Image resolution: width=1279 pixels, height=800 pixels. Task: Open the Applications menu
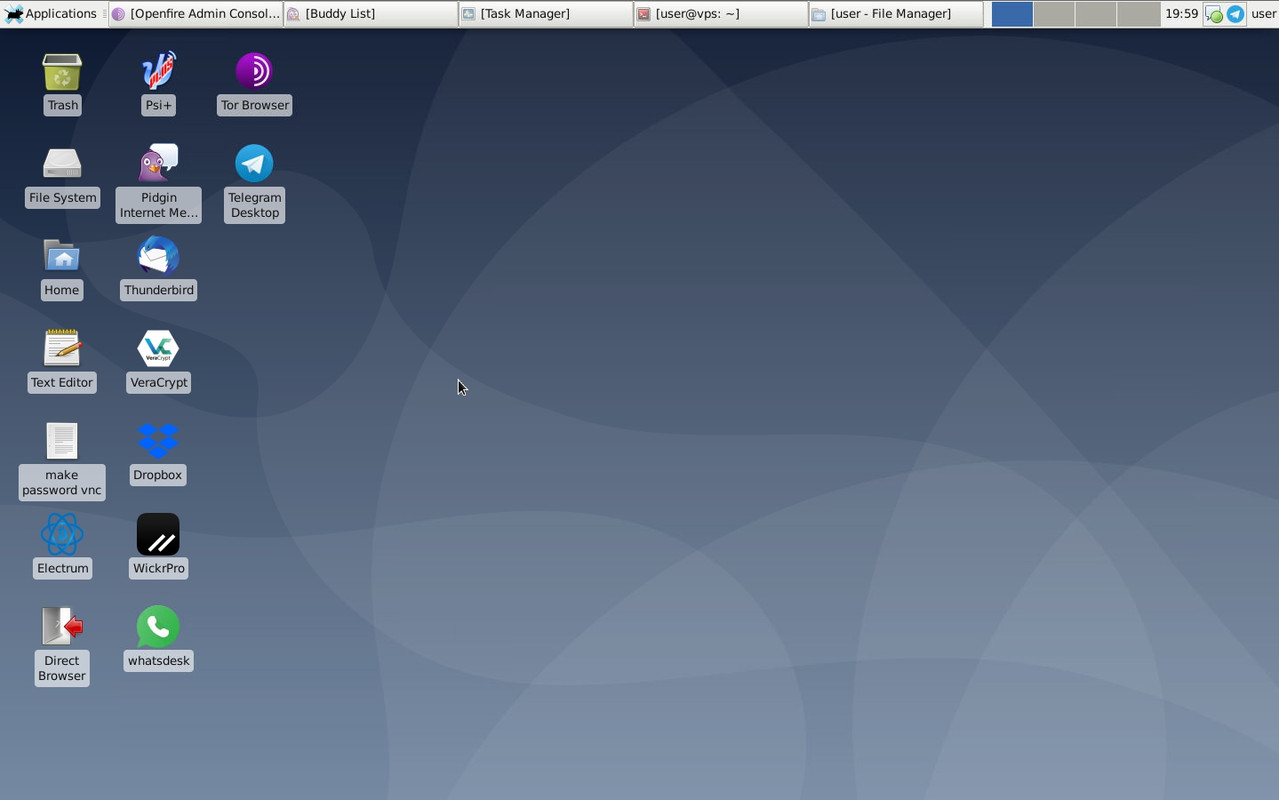coord(51,14)
